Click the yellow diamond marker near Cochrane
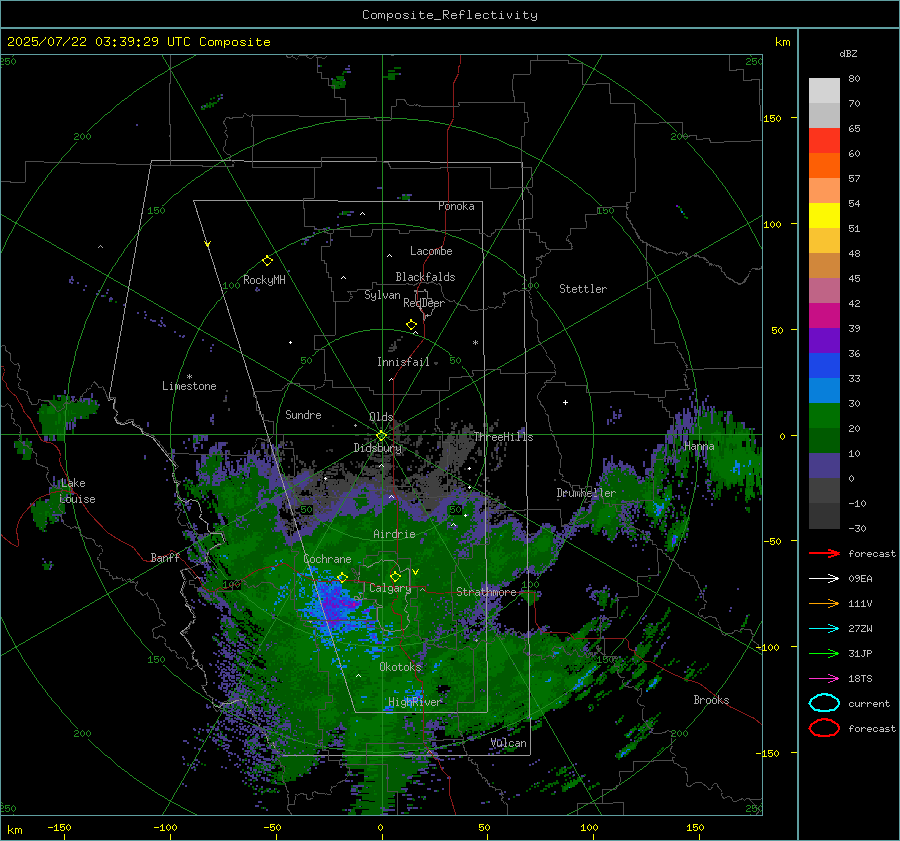The width and height of the screenshot is (900, 841). (x=342, y=578)
